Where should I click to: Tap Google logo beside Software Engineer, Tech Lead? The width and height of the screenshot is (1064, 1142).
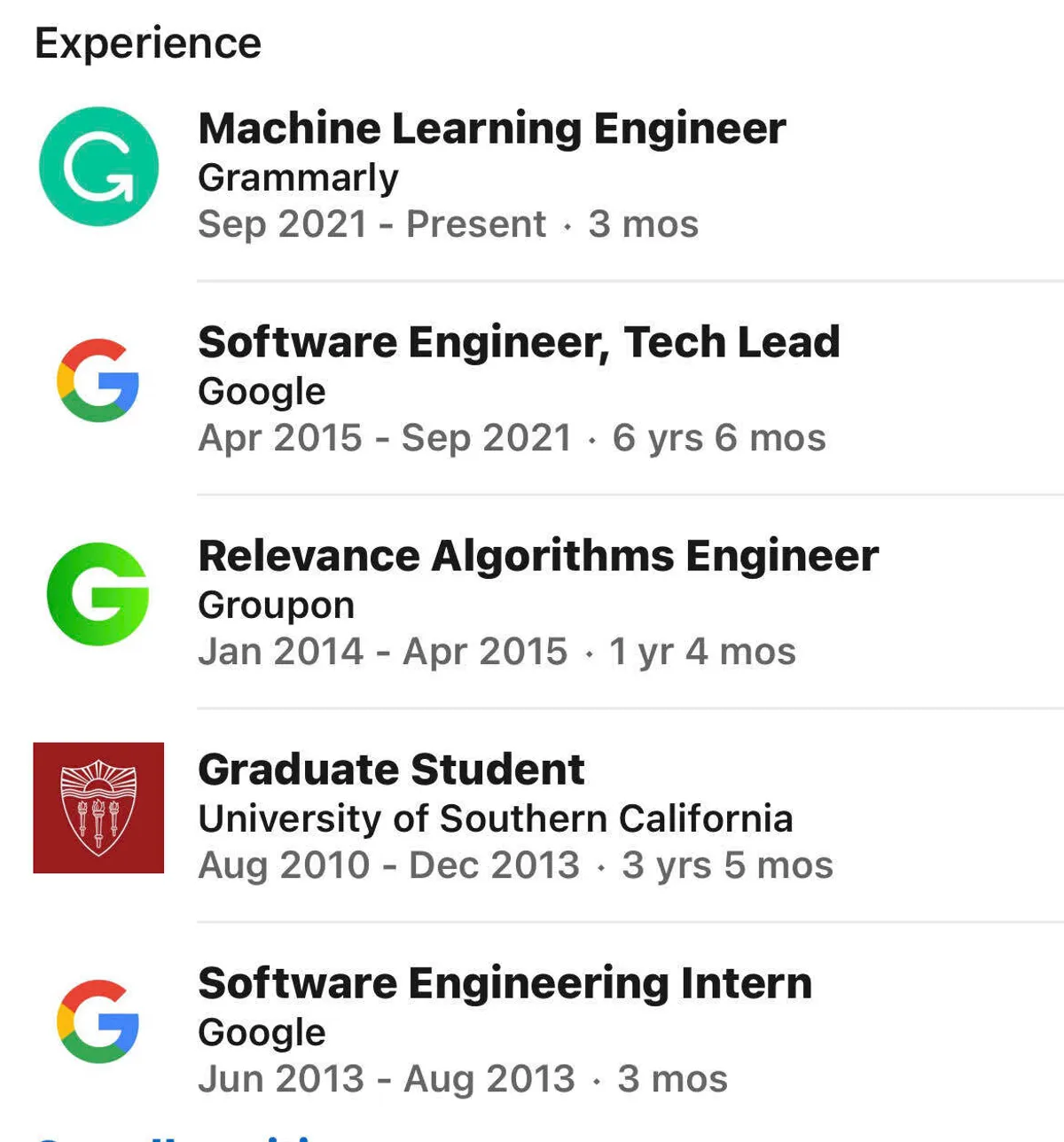(x=98, y=380)
